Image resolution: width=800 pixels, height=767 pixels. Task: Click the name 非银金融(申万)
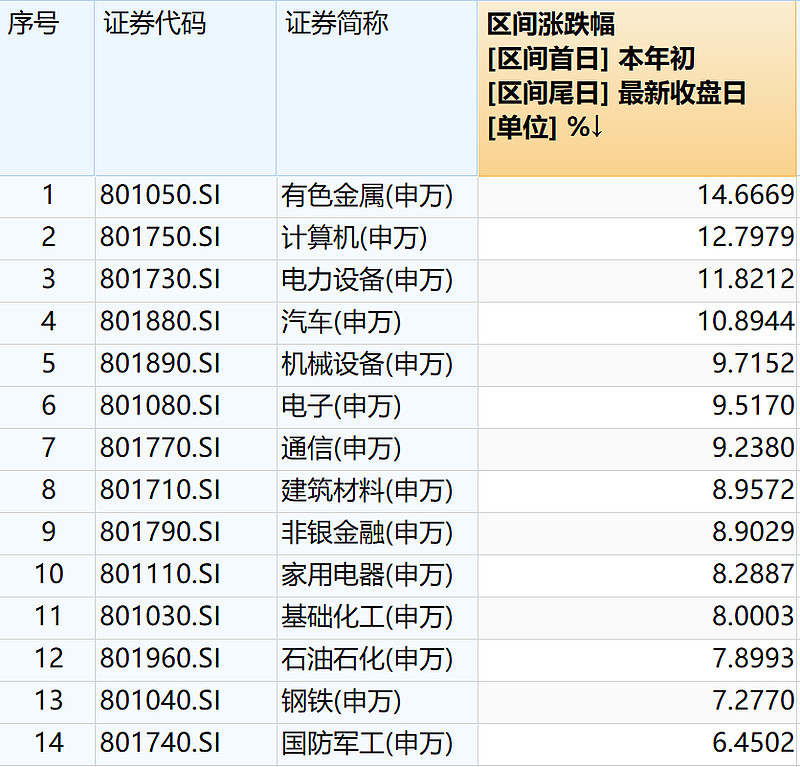367,533
